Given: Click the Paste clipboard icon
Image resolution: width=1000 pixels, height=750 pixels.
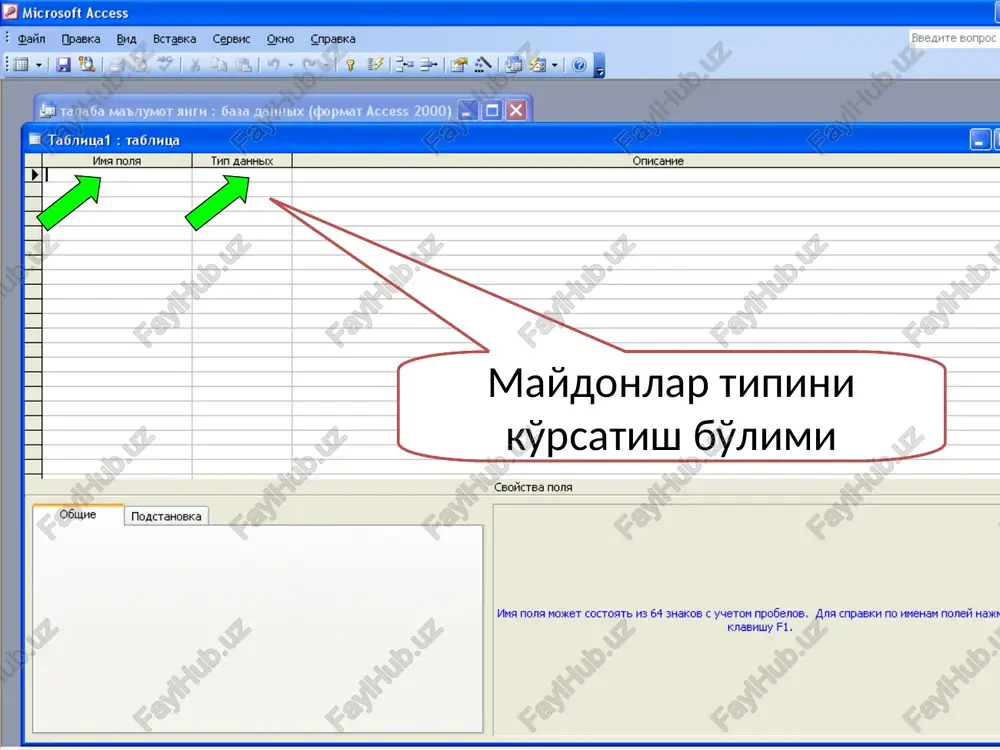Looking at the screenshot, I should click(243, 64).
